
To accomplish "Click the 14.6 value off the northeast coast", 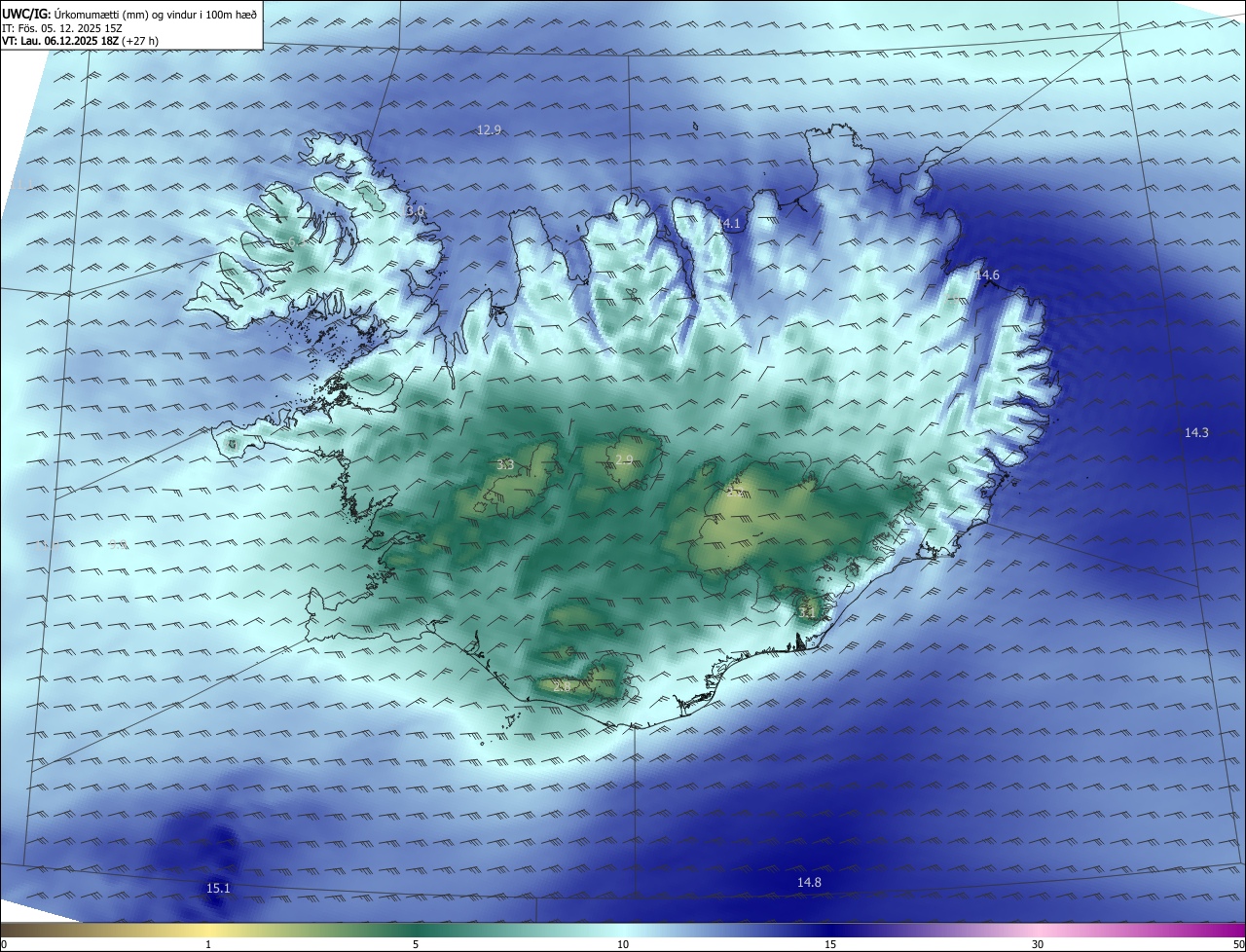I will pos(987,275).
